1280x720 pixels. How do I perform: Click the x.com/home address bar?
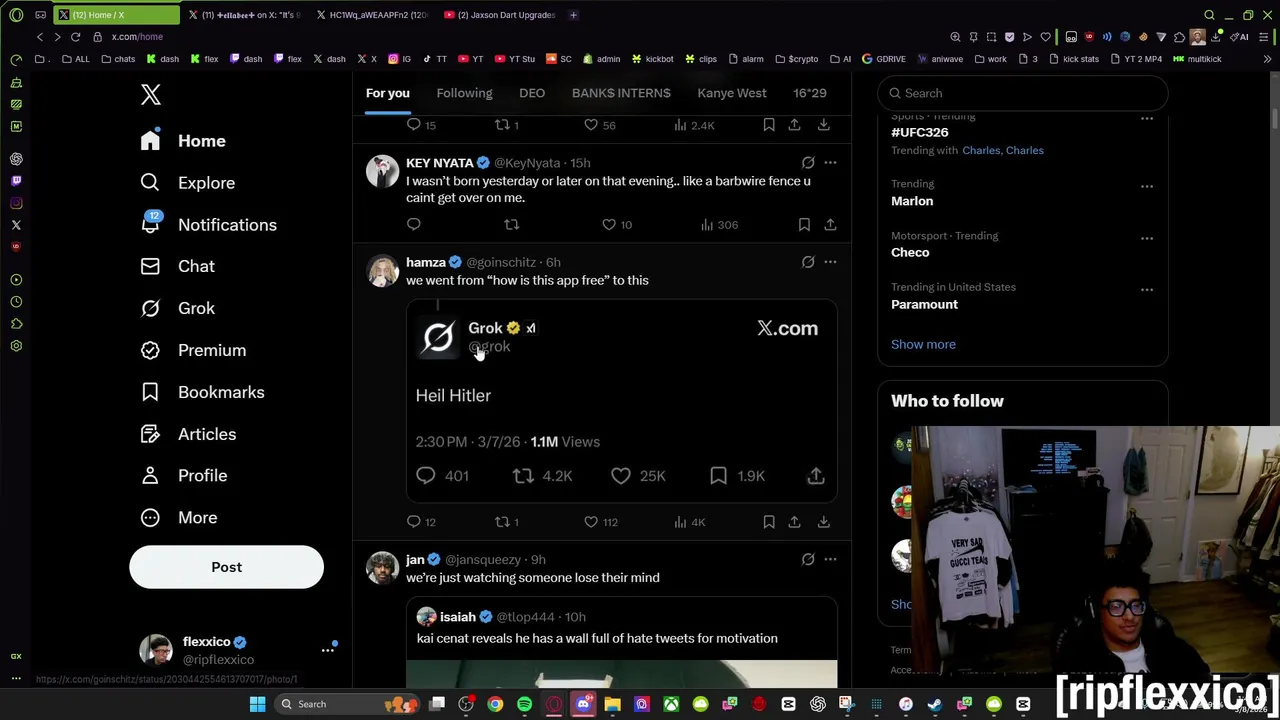pyautogui.click(x=137, y=37)
